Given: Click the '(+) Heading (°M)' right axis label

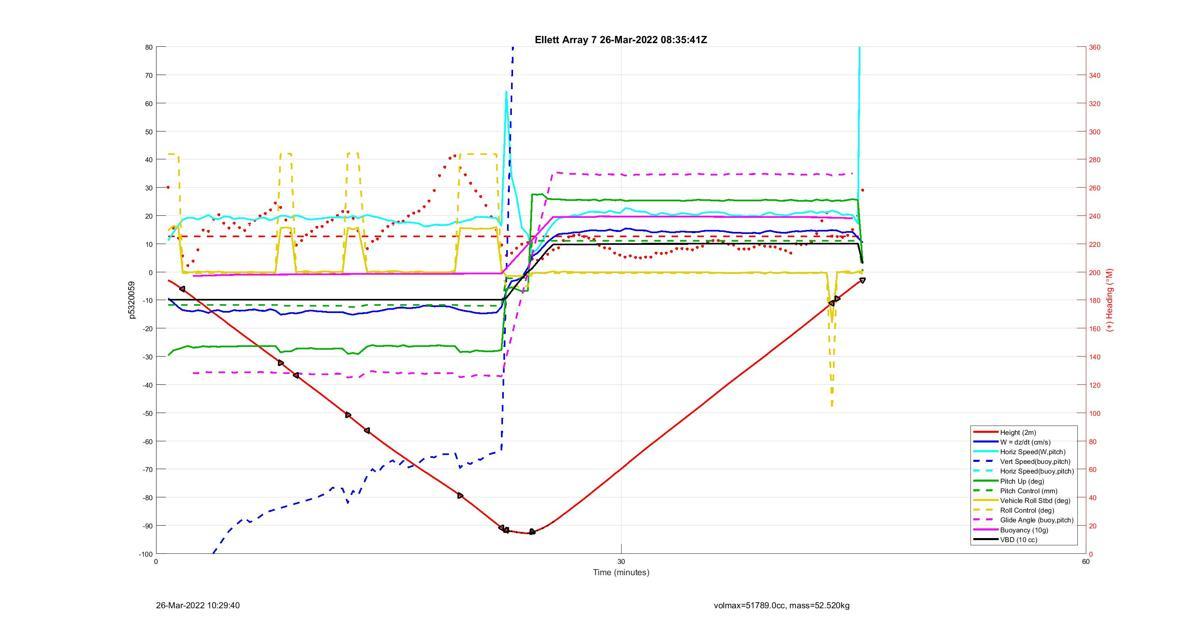Looking at the screenshot, I should pyautogui.click(x=1110, y=300).
